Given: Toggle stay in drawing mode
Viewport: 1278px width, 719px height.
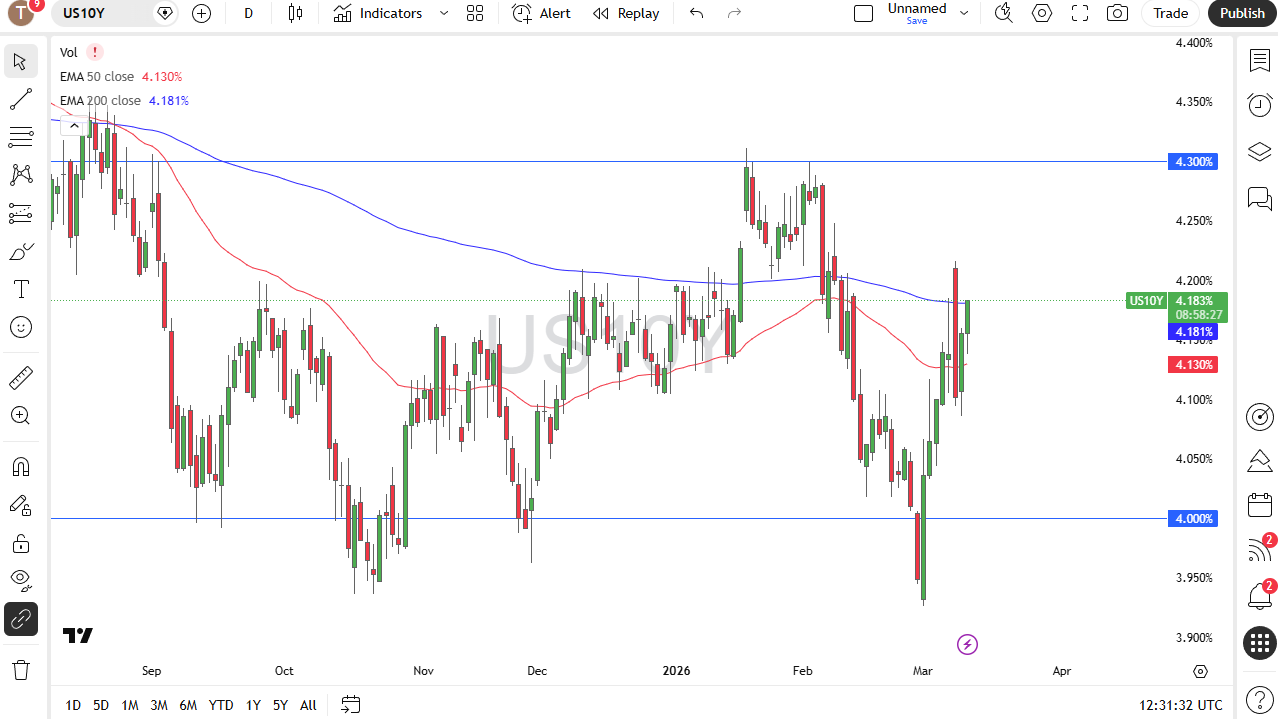Looking at the screenshot, I should [x=20, y=505].
